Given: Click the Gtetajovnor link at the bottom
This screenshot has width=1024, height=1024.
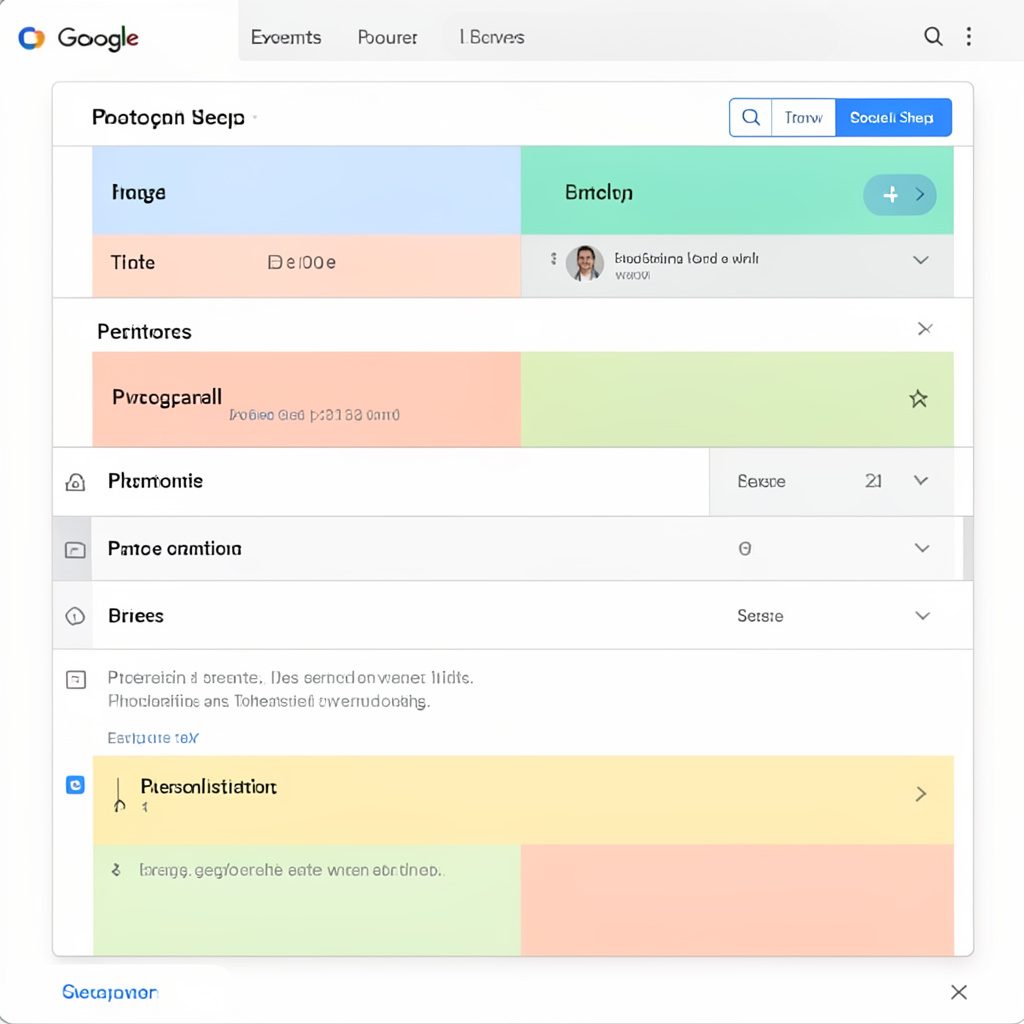Looking at the screenshot, I should coord(110,992).
